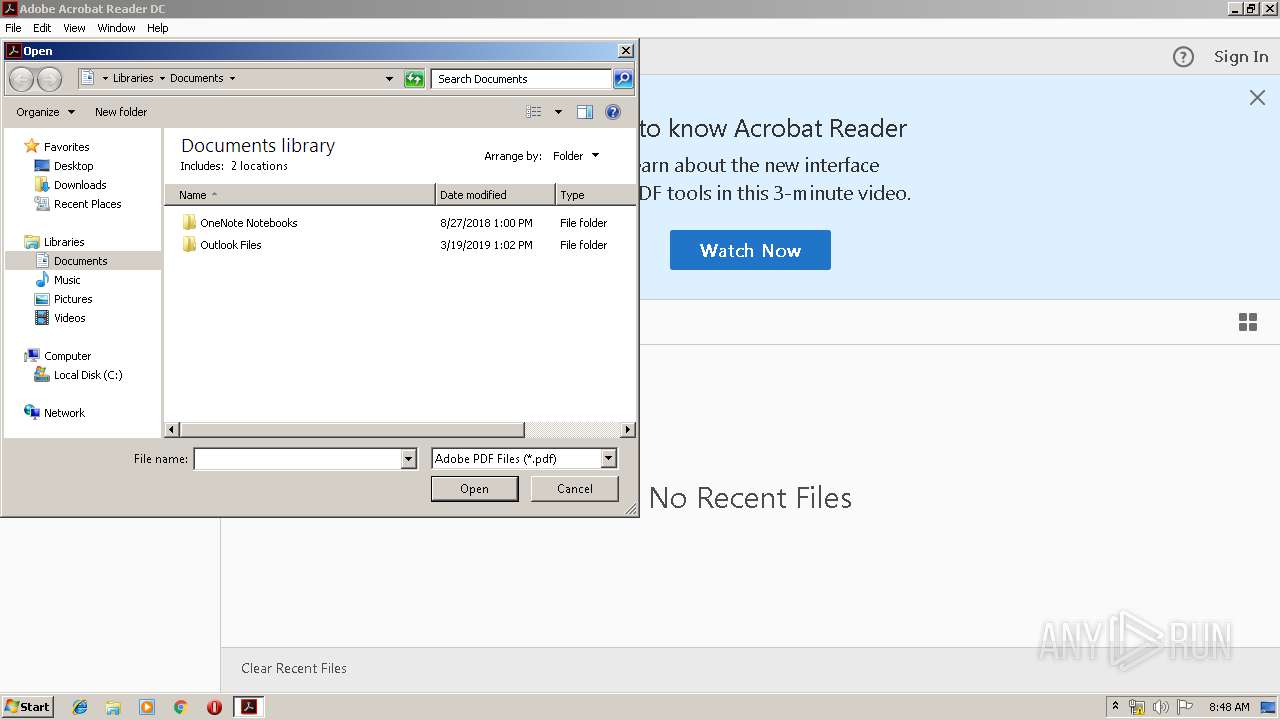Open the Windows Start menu

click(27, 707)
